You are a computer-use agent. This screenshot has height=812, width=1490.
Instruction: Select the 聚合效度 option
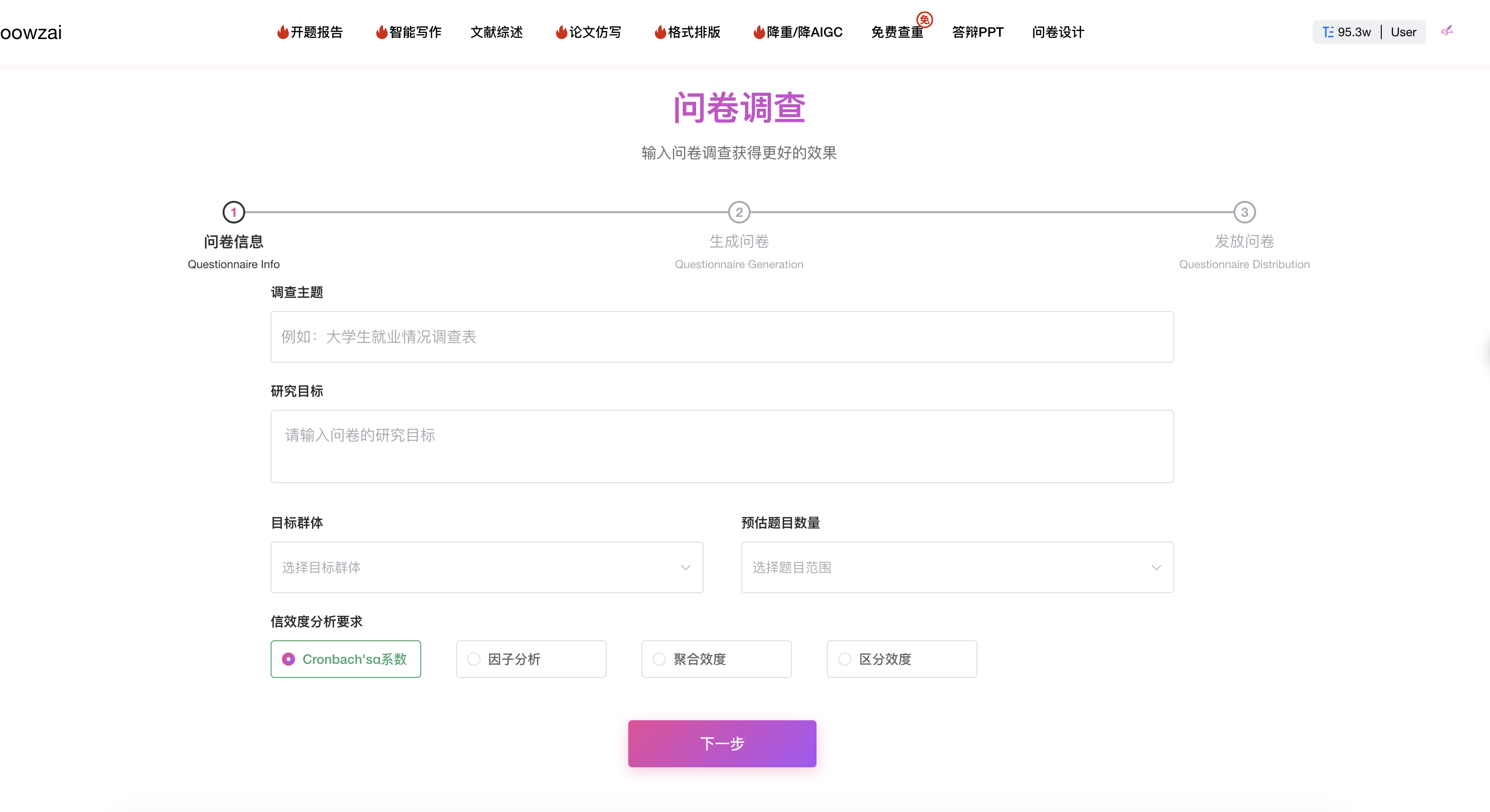659,659
